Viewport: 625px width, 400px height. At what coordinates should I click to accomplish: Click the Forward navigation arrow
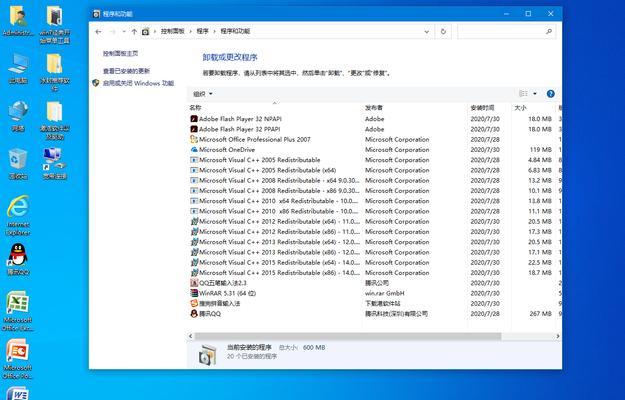click(112, 31)
